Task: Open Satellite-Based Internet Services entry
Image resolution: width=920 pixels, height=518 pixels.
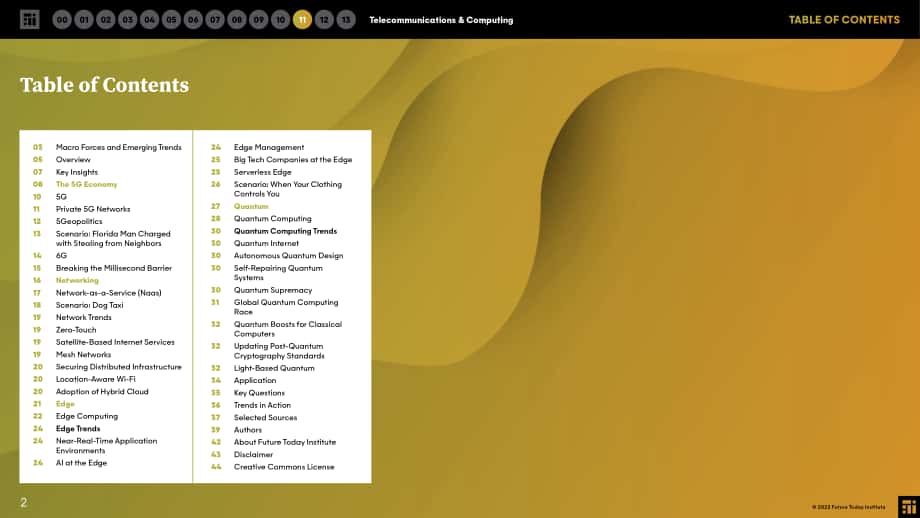Action: [x=115, y=342]
